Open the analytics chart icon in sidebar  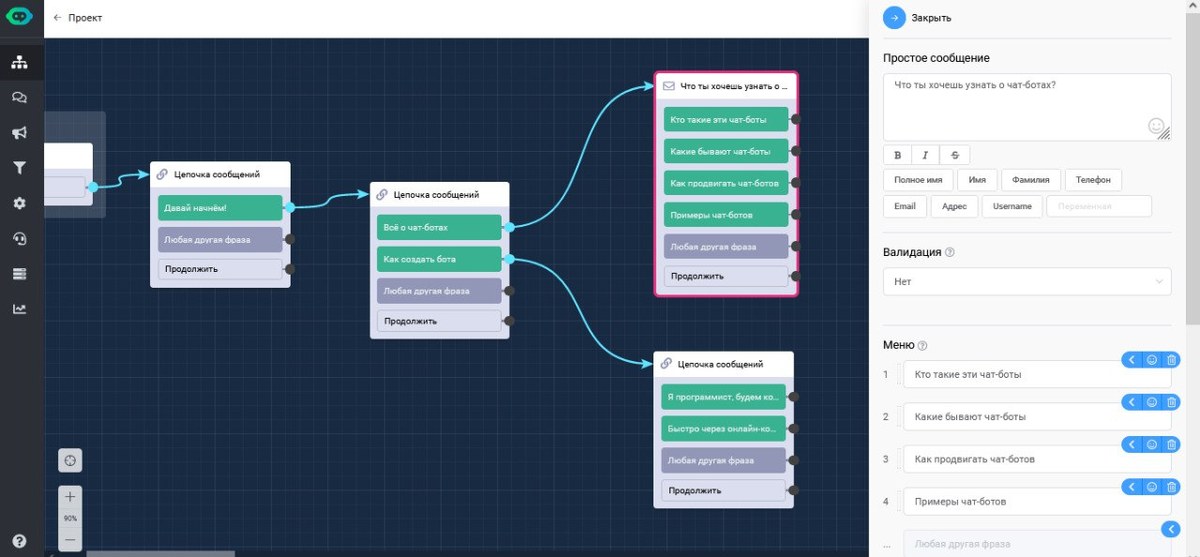click(19, 309)
